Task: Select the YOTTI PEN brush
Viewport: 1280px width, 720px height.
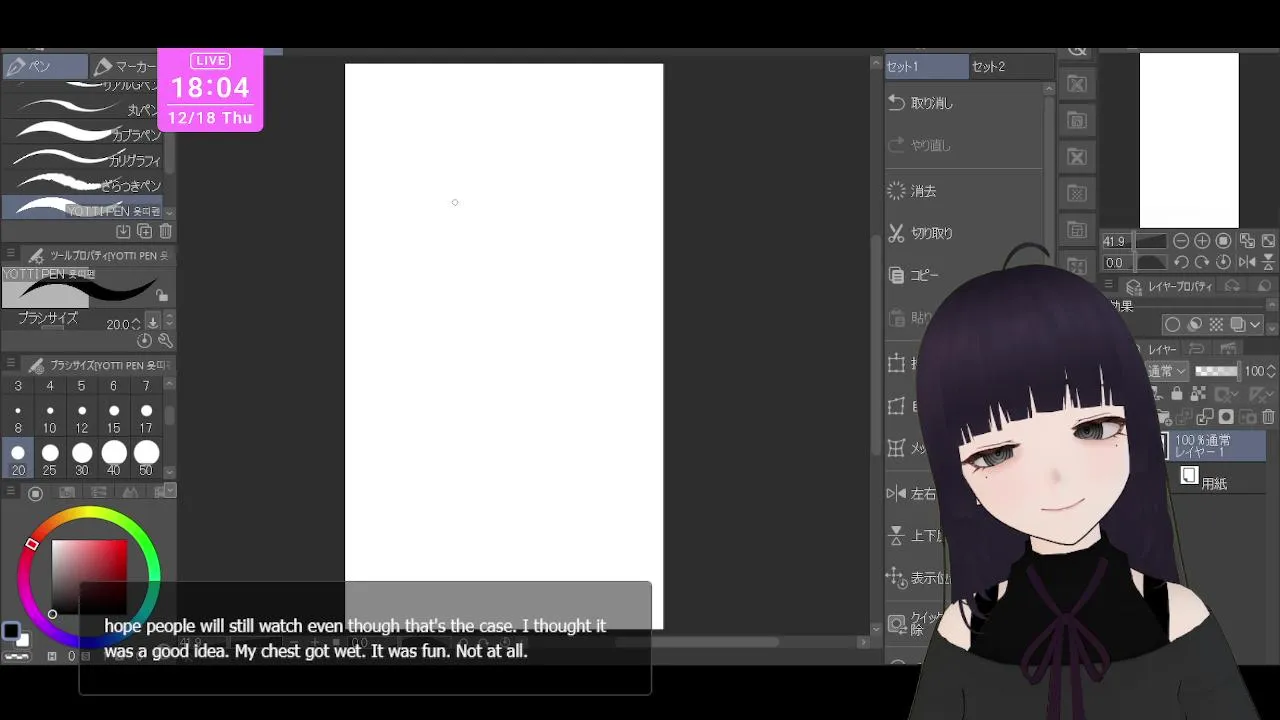Action: pyautogui.click(x=82, y=208)
